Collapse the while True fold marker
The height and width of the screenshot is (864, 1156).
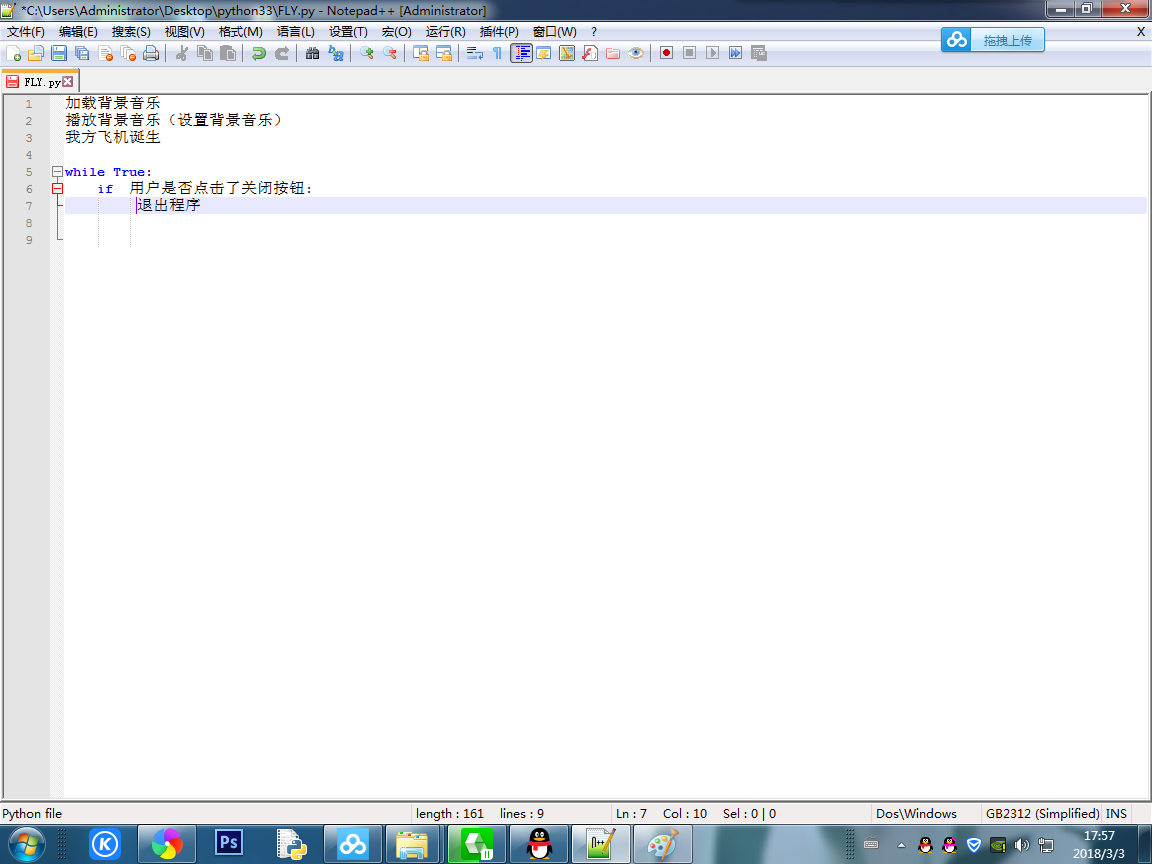[57, 172]
